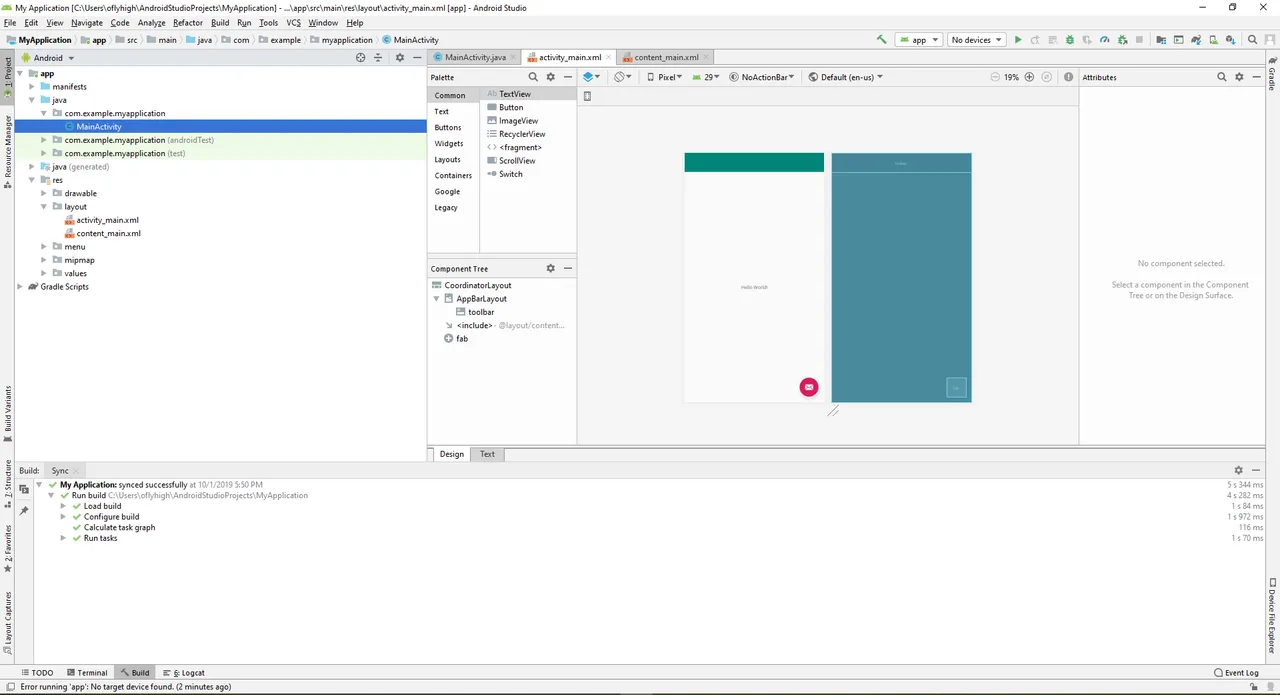Open Palette settings gear
This screenshot has height=695, width=1280.
point(550,77)
